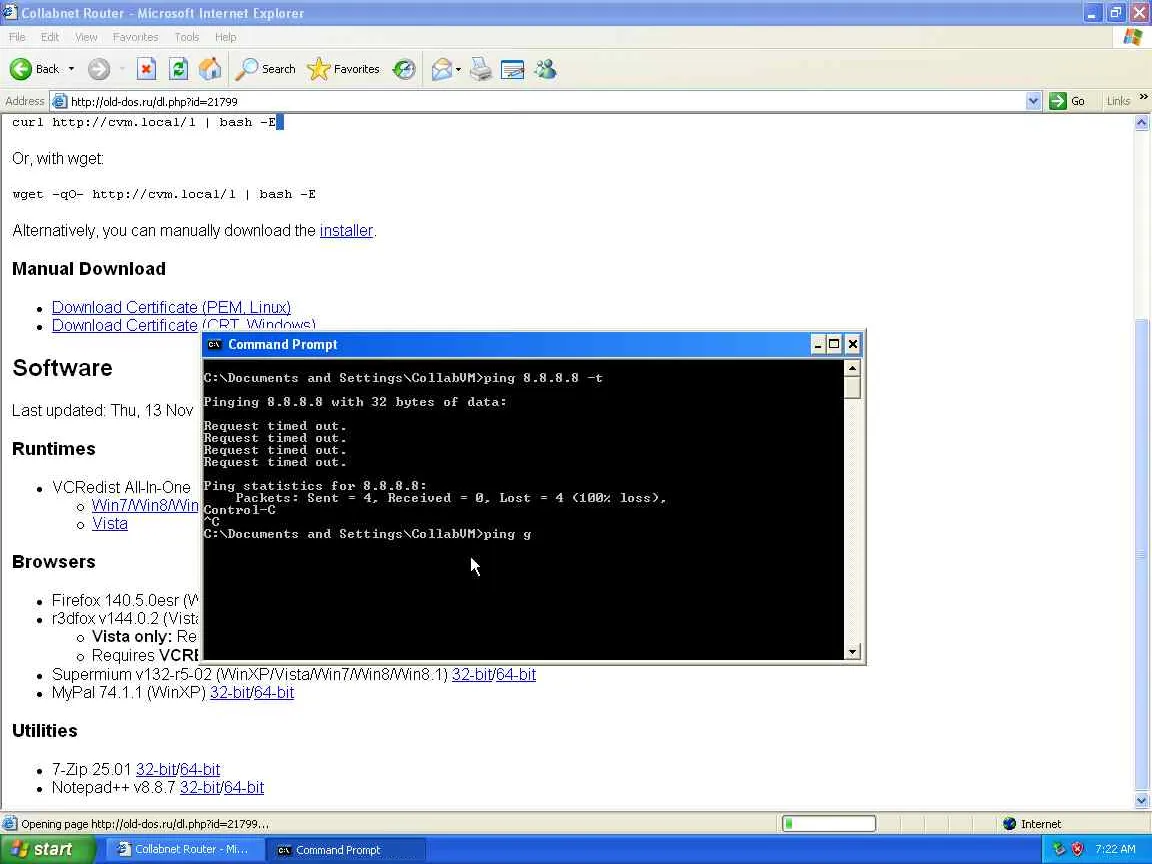The width and height of the screenshot is (1152, 864).
Task: Click the Go button
Action: point(1068,101)
